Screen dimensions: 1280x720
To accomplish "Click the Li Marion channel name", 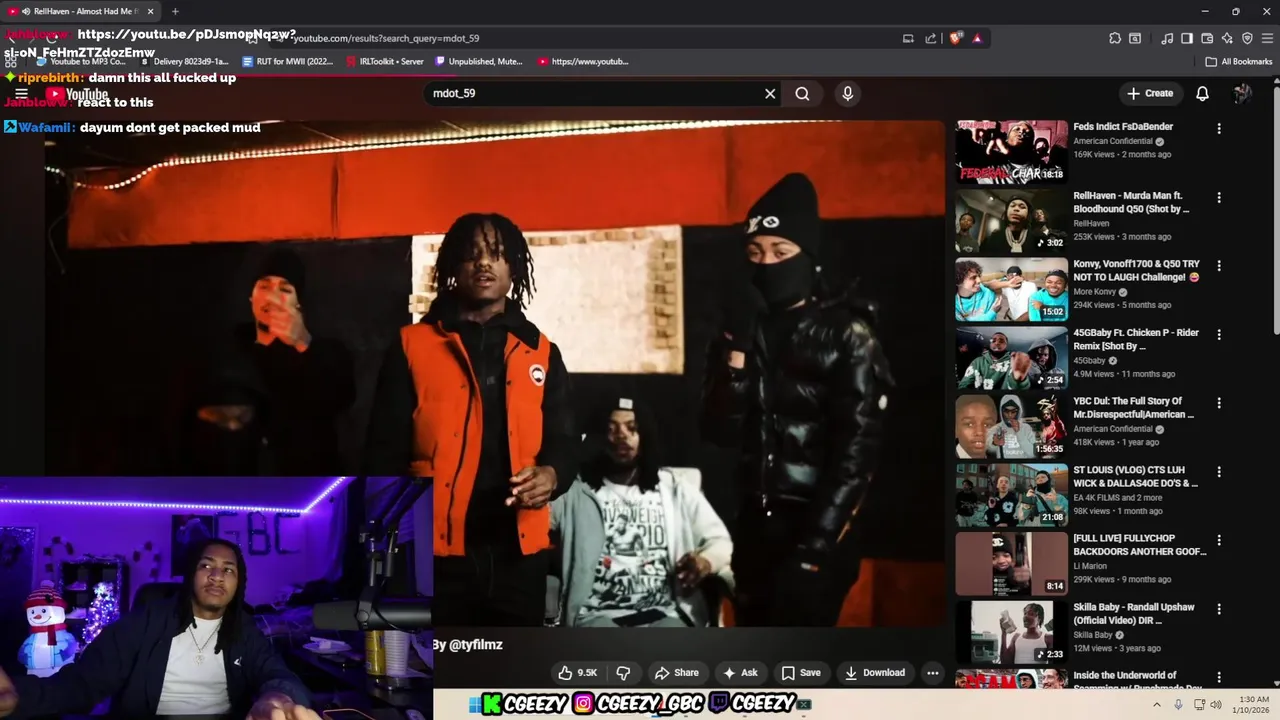I will [x=1090, y=566].
